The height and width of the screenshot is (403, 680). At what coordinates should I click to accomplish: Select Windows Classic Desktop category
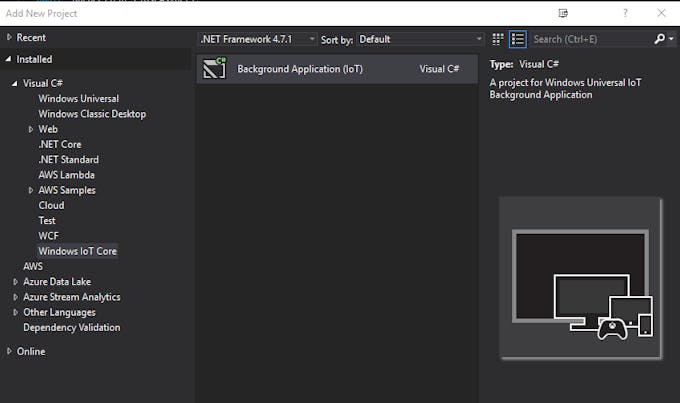(92, 114)
